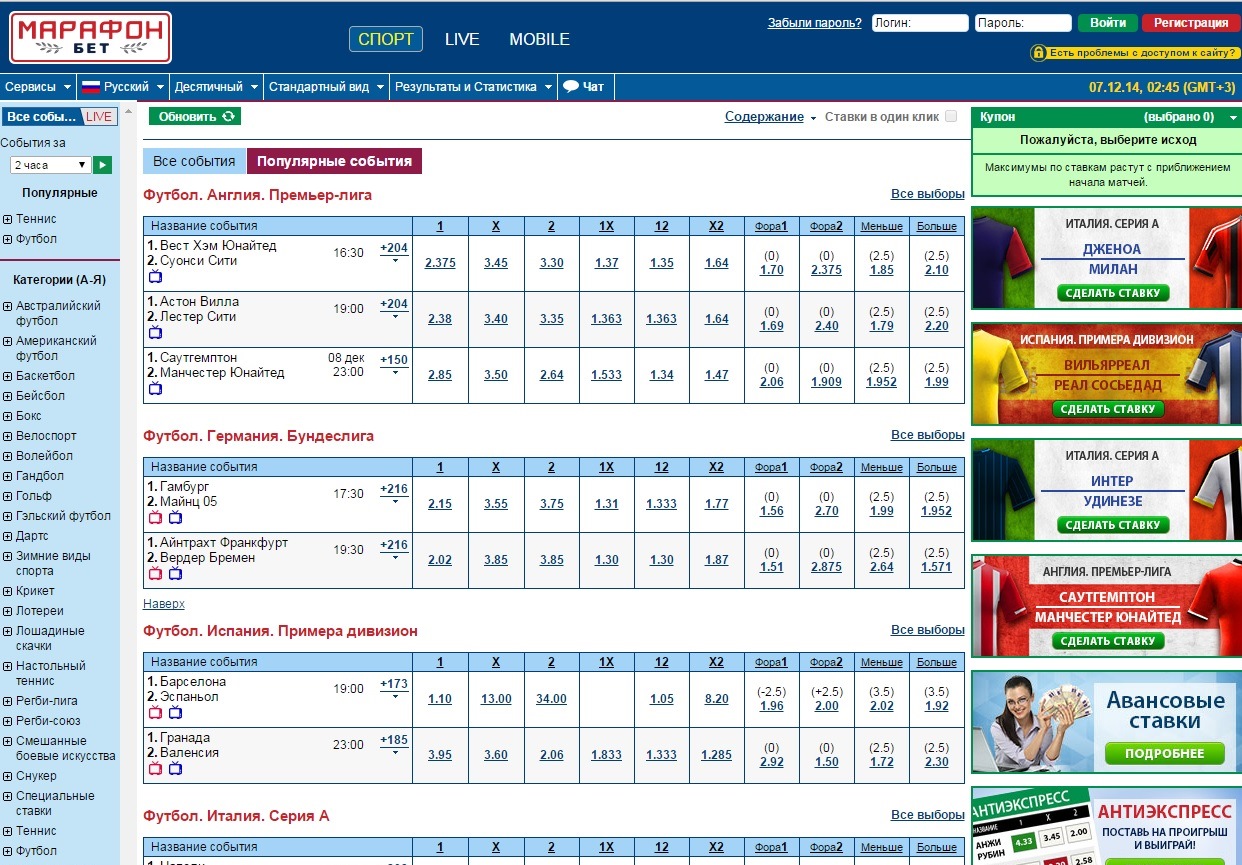The height and width of the screenshot is (865, 1242).
Task: Click the blue TV icon under Айнтрахт Франкфурт
Action: tap(175, 574)
